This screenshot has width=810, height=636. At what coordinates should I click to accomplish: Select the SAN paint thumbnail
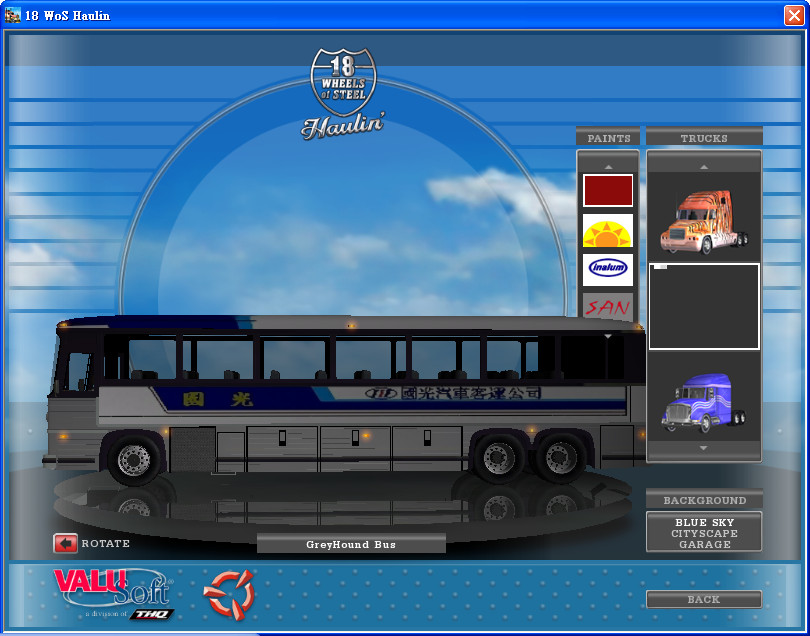pyautogui.click(x=608, y=305)
